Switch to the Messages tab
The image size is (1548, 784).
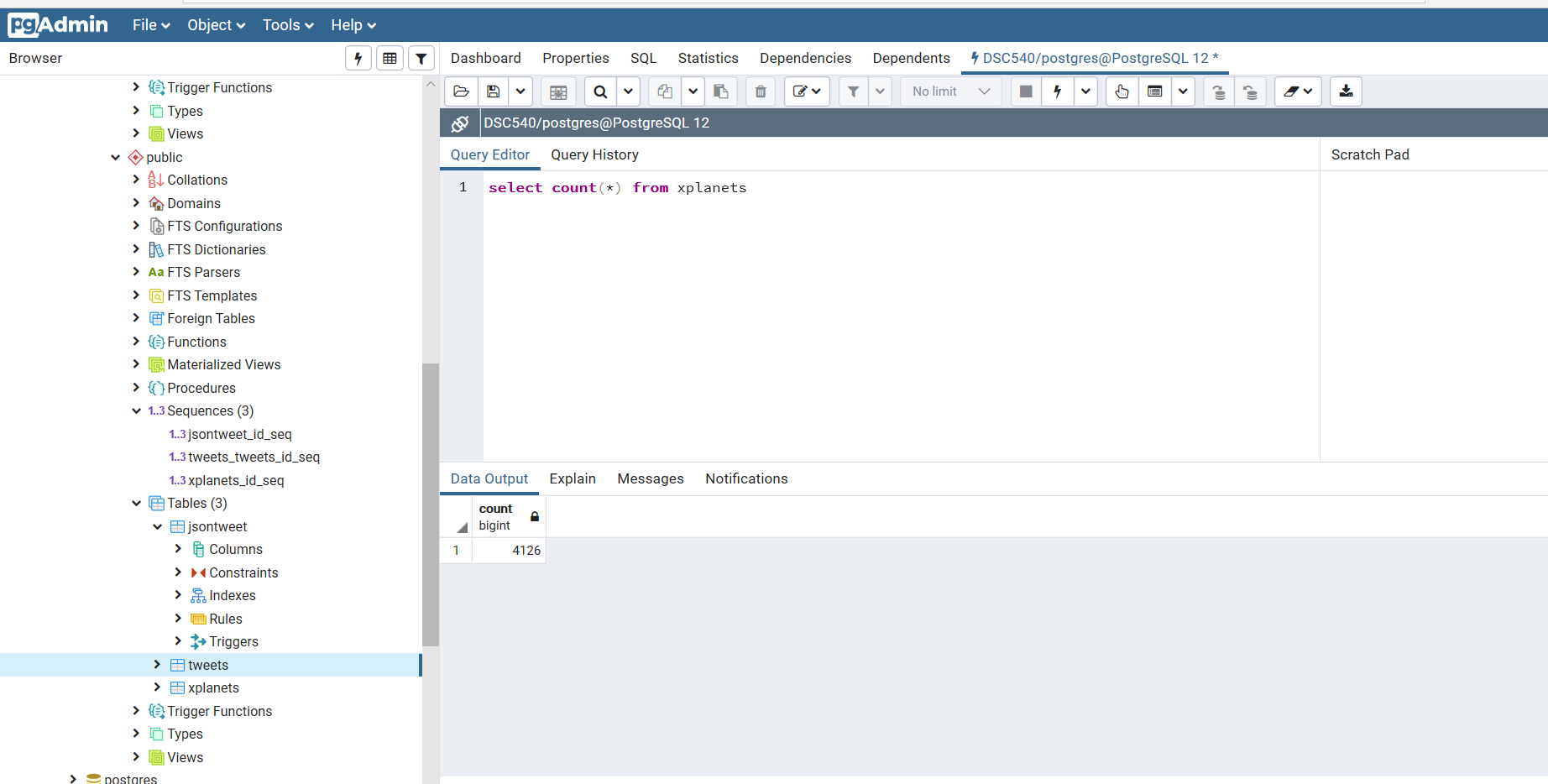650,478
